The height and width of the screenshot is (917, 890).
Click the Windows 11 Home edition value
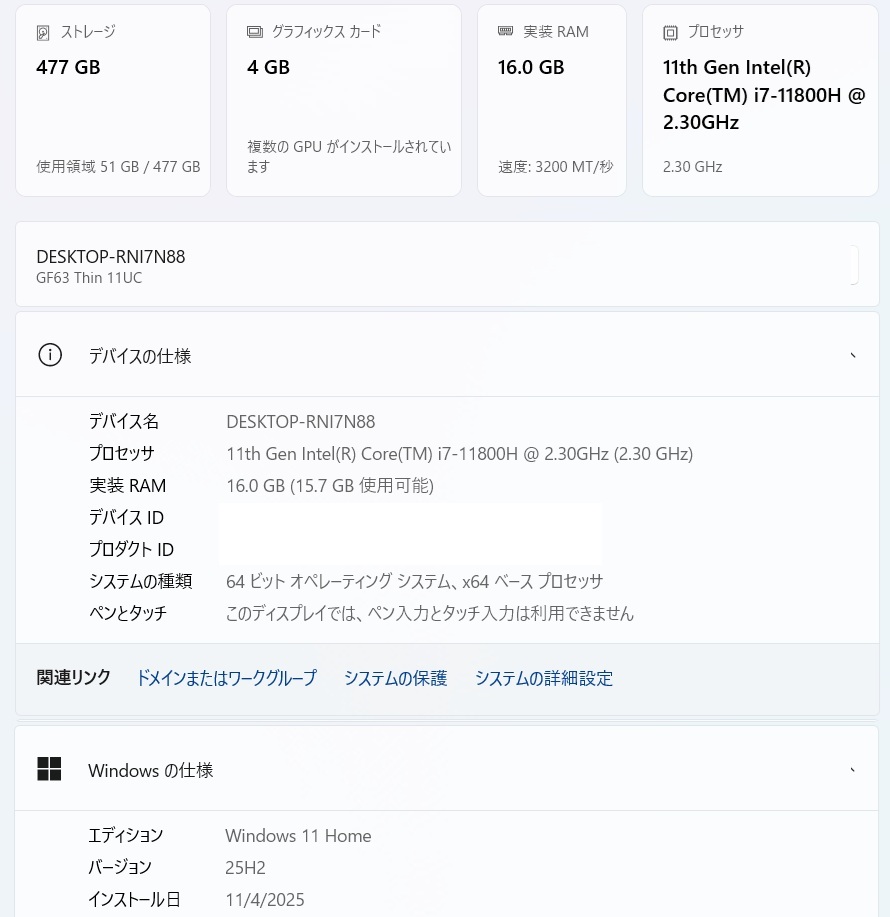point(298,836)
